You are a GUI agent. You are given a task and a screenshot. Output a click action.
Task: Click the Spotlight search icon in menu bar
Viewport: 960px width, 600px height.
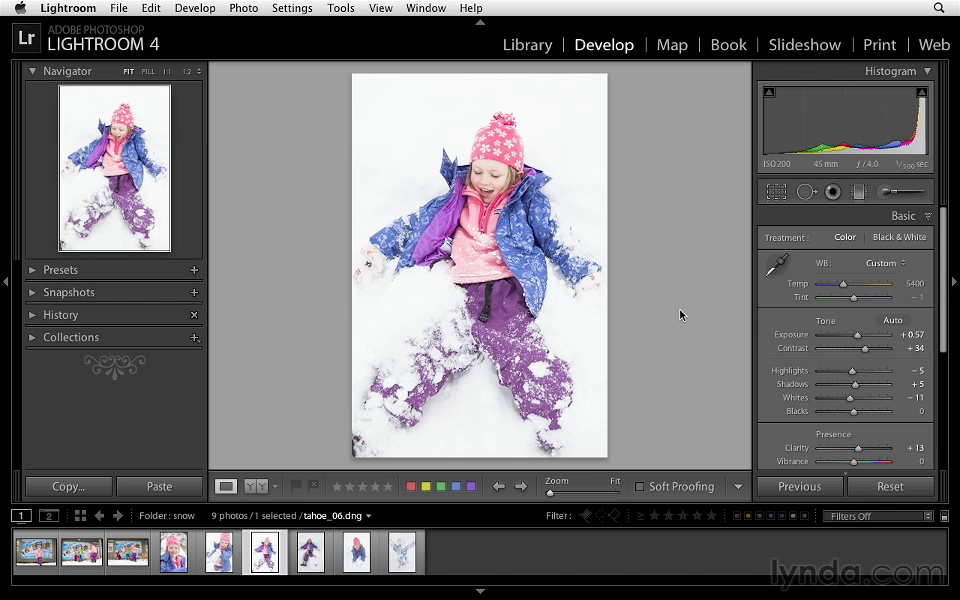940,8
